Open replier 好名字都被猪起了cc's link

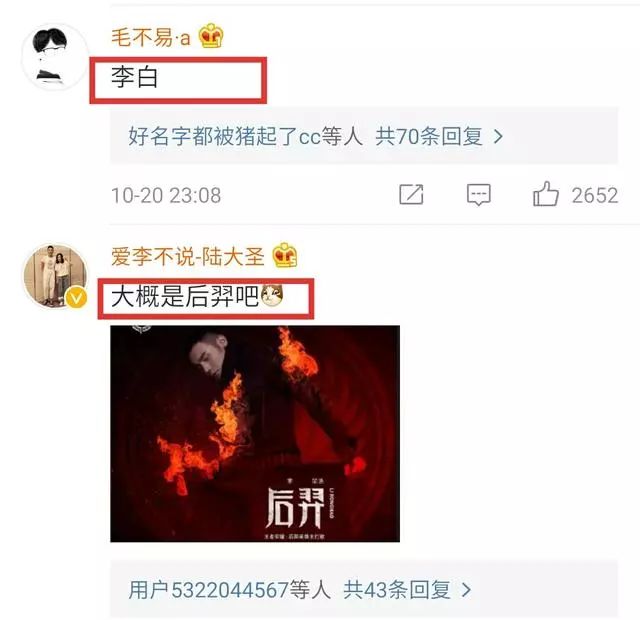point(224,136)
